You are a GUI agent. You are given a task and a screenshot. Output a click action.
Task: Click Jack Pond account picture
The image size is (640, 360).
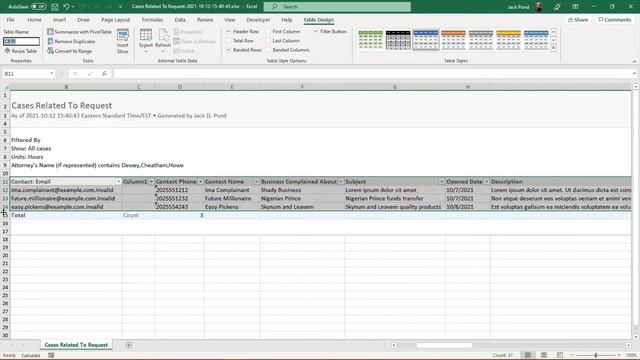point(539,7)
